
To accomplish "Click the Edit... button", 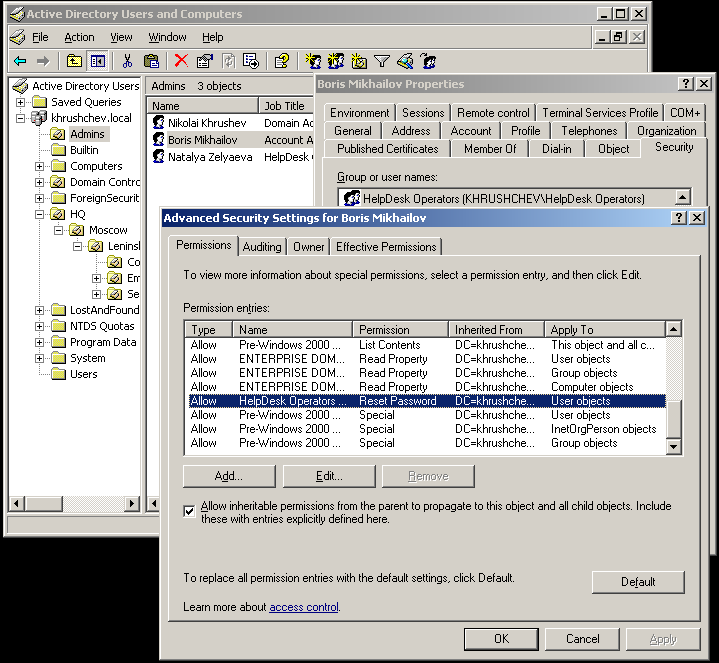I will [x=329, y=476].
